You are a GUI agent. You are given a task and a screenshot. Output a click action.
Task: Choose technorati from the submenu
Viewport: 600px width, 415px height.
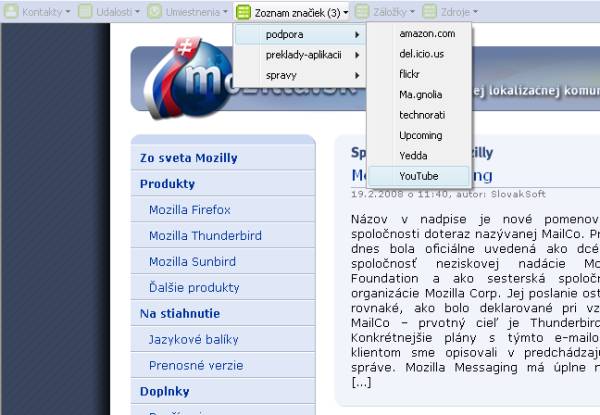419,115
